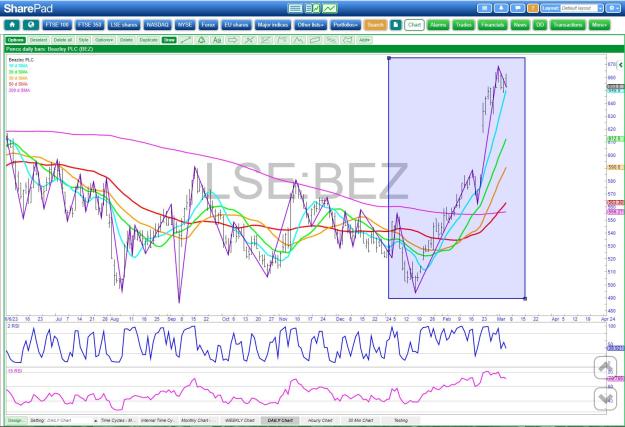625x427 pixels.
Task: Select the last polygon drawing tool
Action: pos(347,40)
